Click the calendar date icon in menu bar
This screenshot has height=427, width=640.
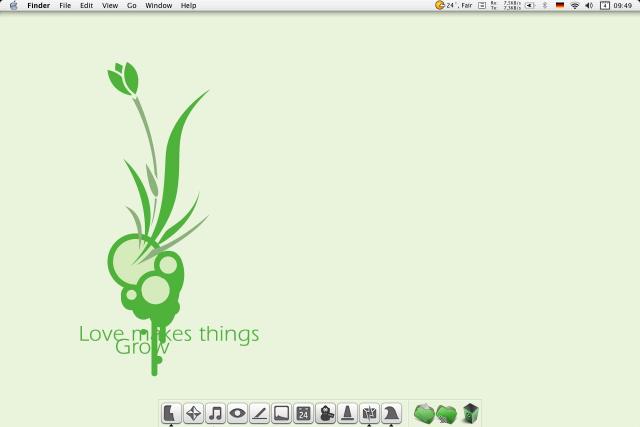click(604, 5)
